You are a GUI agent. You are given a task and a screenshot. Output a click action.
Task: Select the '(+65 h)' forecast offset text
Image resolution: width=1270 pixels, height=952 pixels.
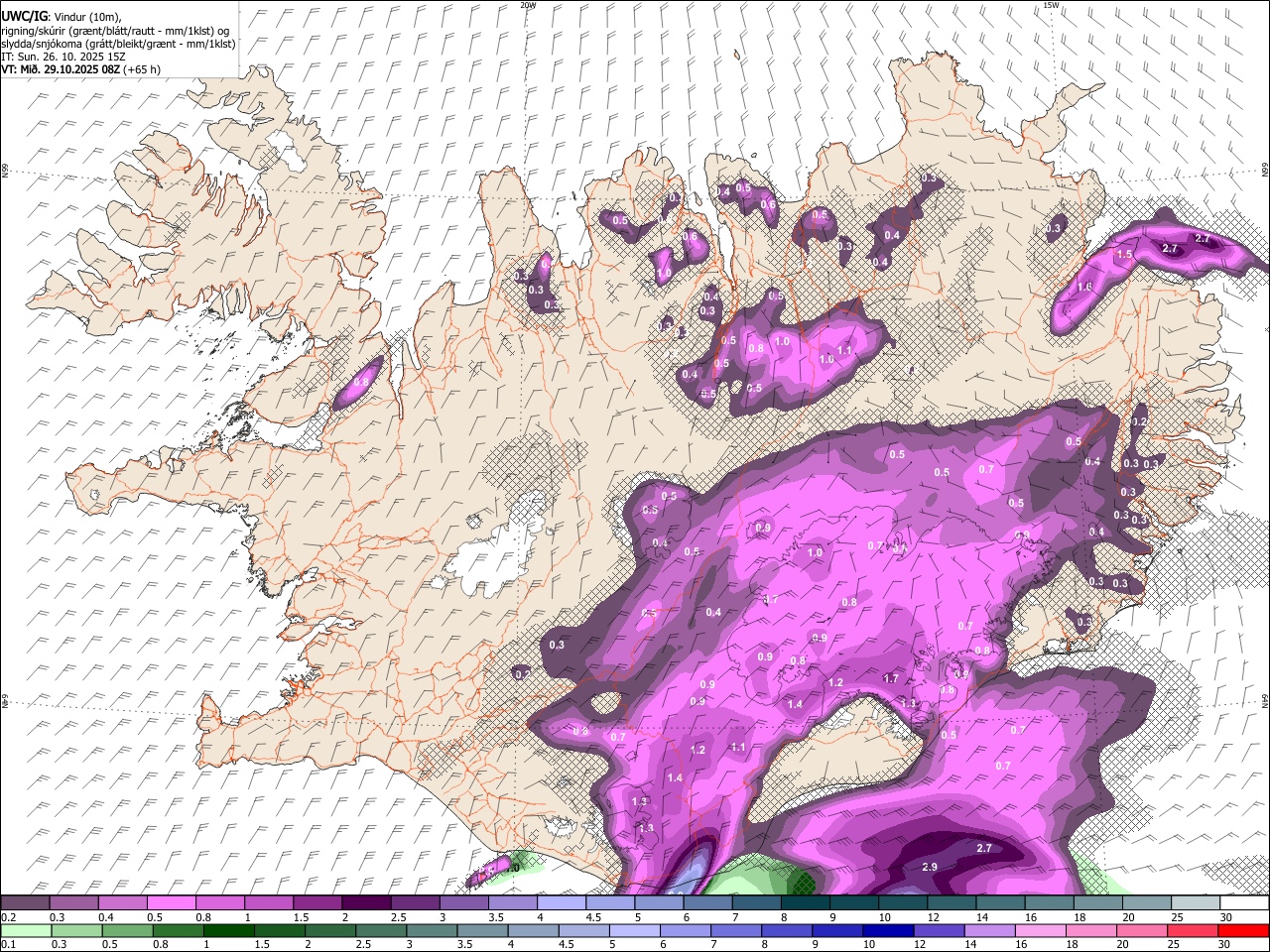click(142, 69)
